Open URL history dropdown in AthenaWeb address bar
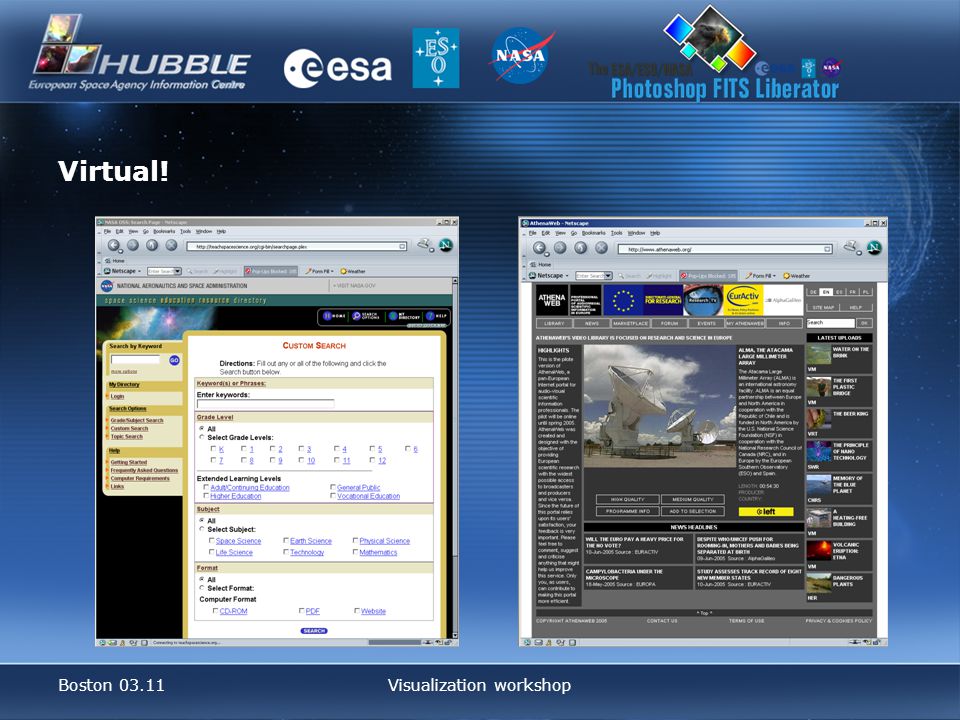Screen dimensions: 960x720 (x=827, y=249)
